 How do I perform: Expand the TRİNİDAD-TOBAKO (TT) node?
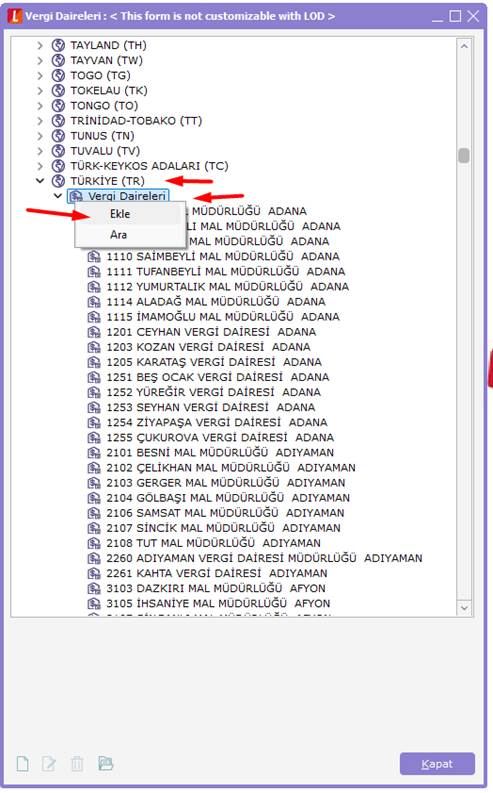[40, 121]
